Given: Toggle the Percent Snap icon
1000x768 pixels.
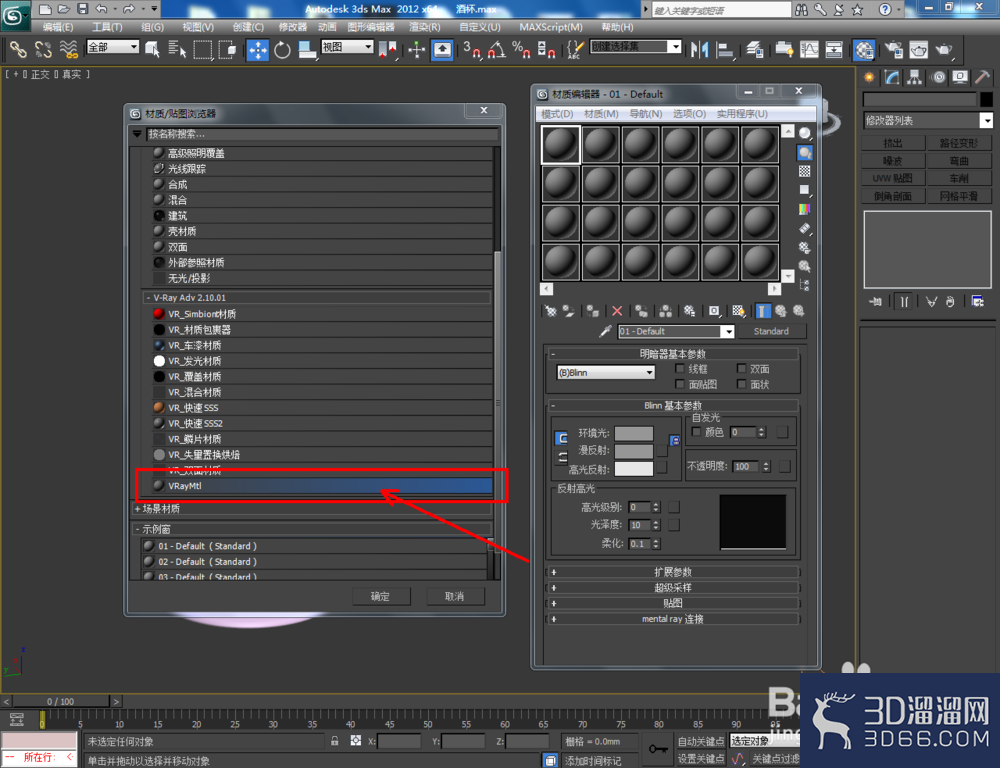Looking at the screenshot, I should [x=521, y=50].
